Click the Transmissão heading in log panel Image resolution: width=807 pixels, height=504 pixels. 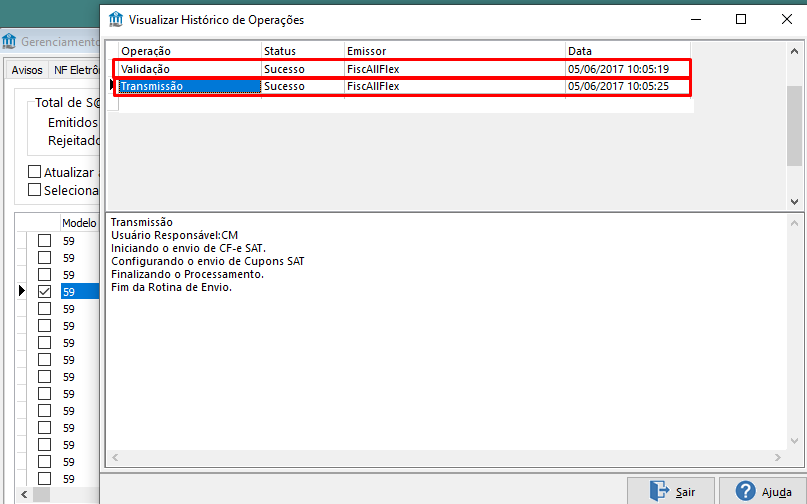(x=142, y=222)
